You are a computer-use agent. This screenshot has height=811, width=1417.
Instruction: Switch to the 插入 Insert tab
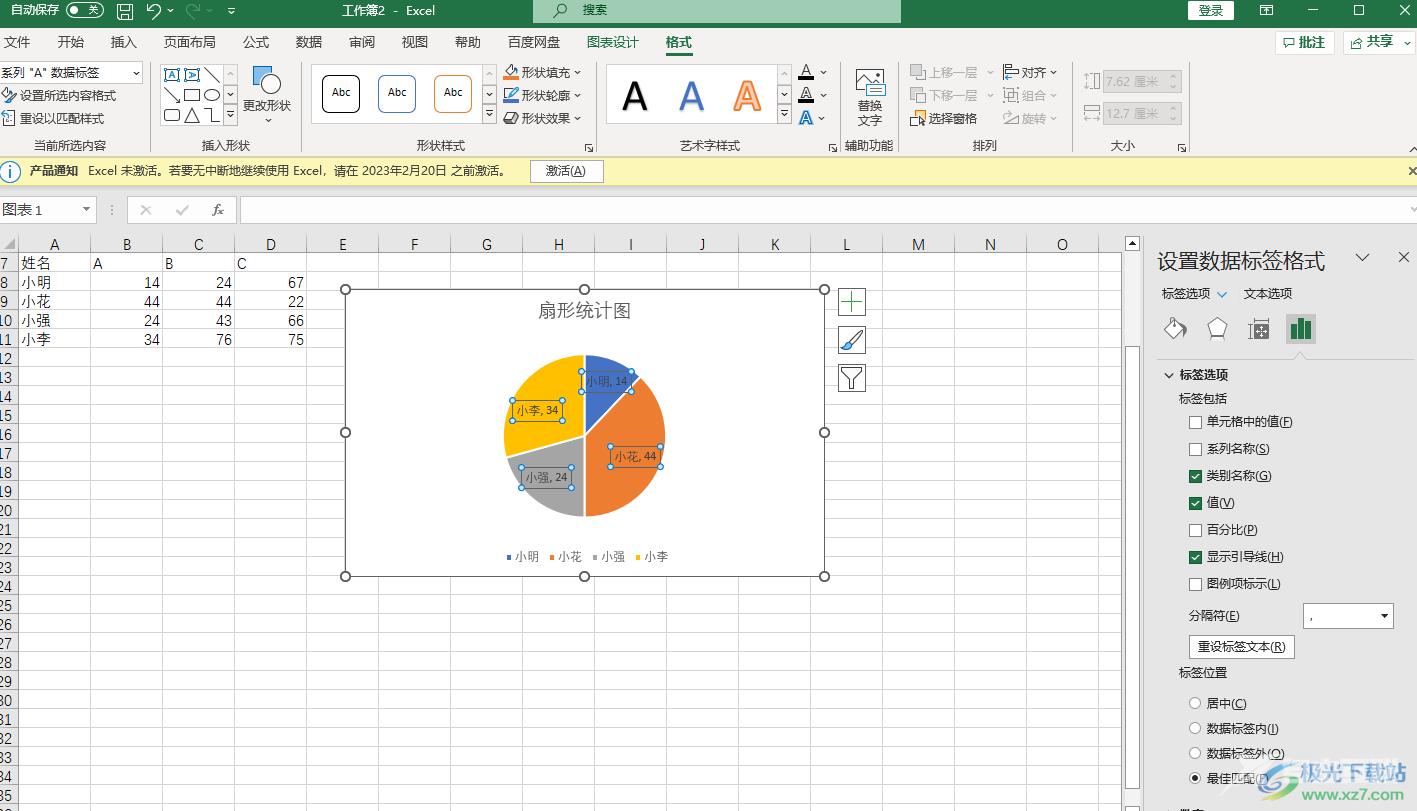pyautogui.click(x=124, y=42)
